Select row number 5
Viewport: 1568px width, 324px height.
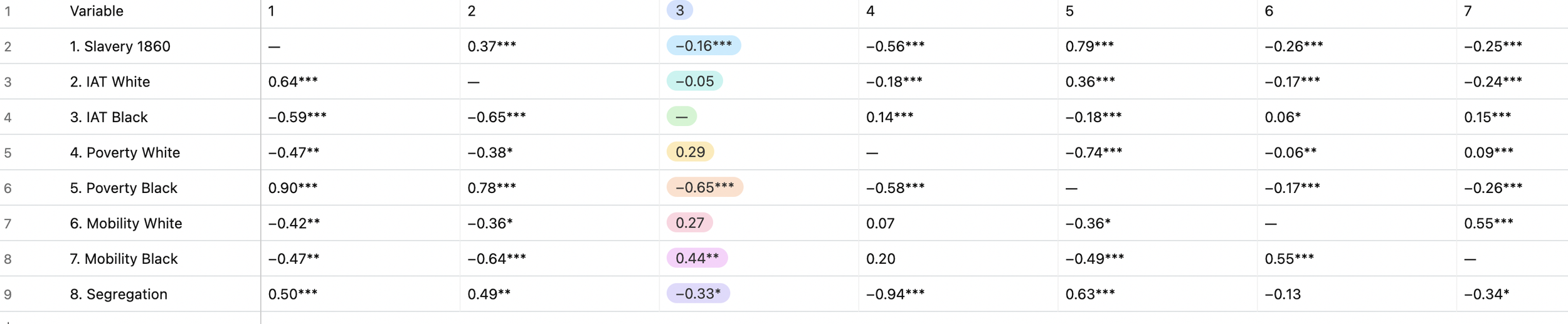pos(8,153)
